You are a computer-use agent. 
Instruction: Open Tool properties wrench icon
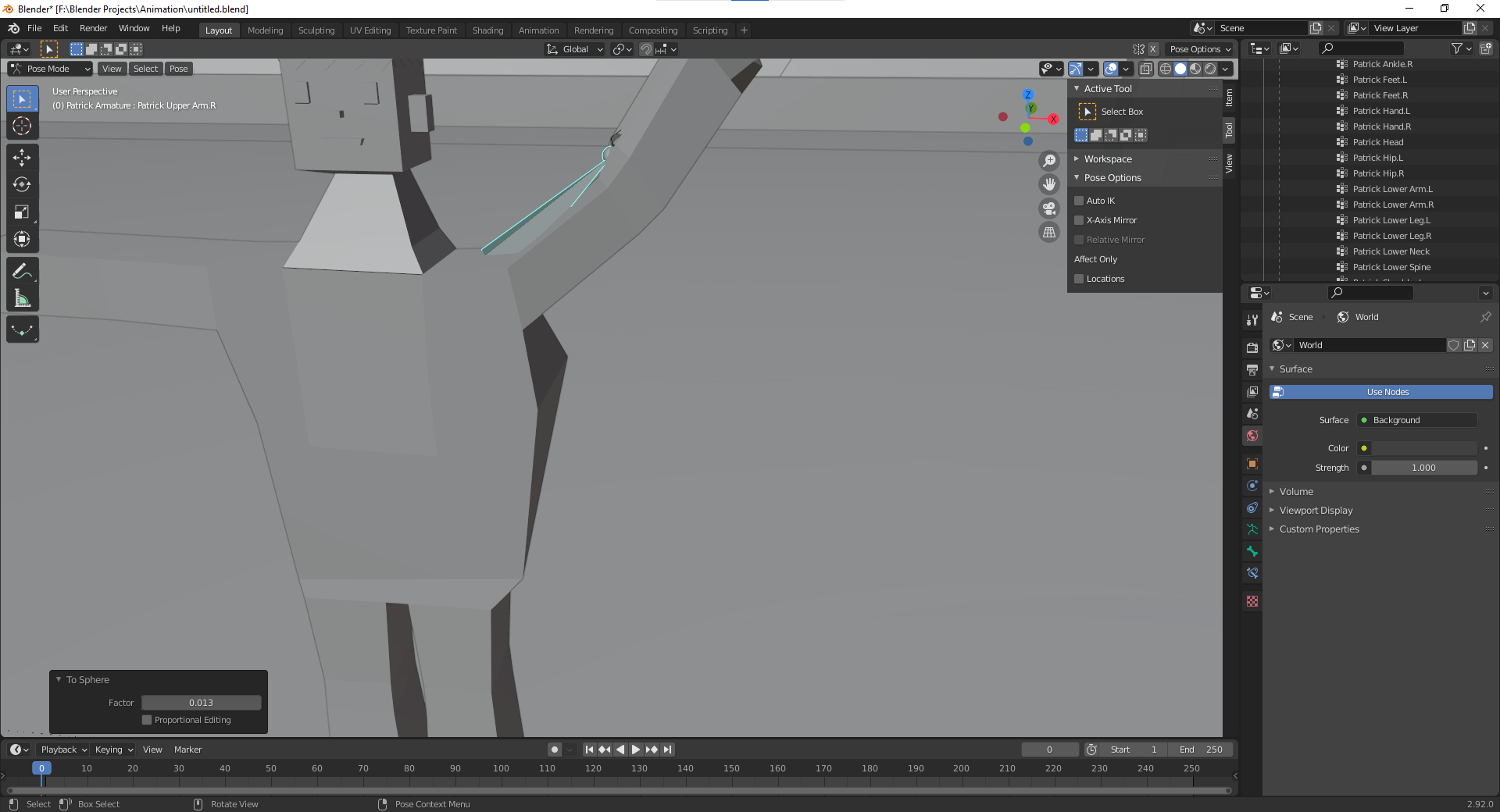coord(1252,320)
